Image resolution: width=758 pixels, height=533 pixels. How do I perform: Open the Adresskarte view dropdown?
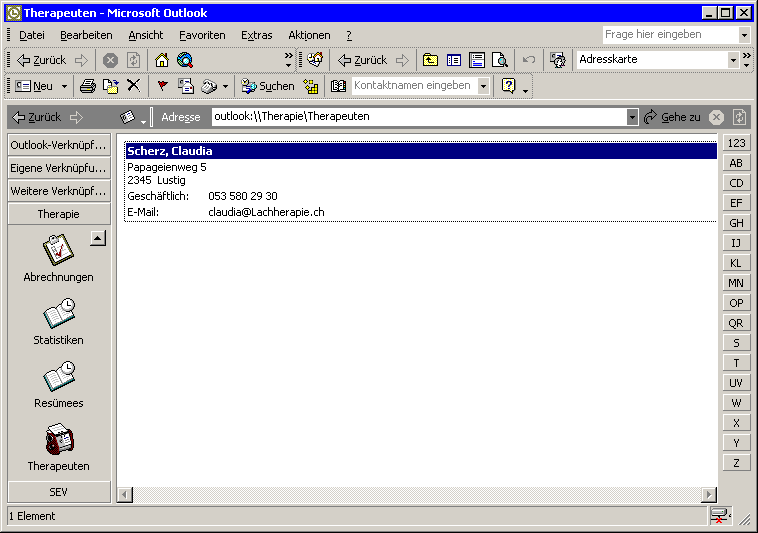733,60
